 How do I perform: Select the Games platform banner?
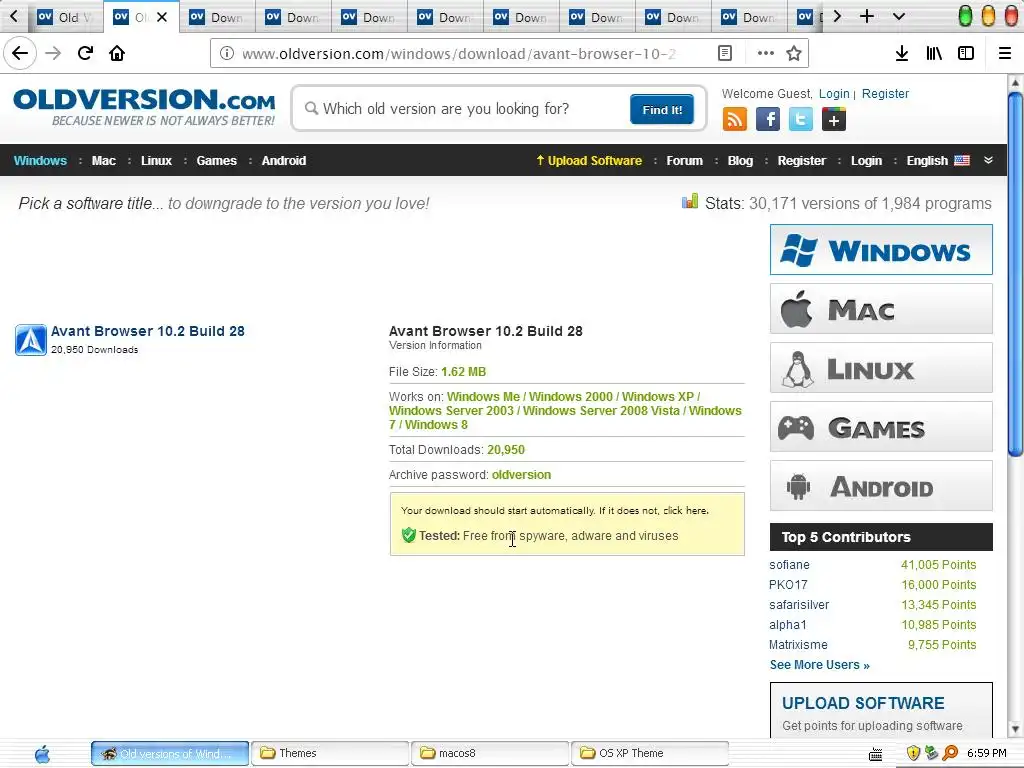[x=881, y=427]
